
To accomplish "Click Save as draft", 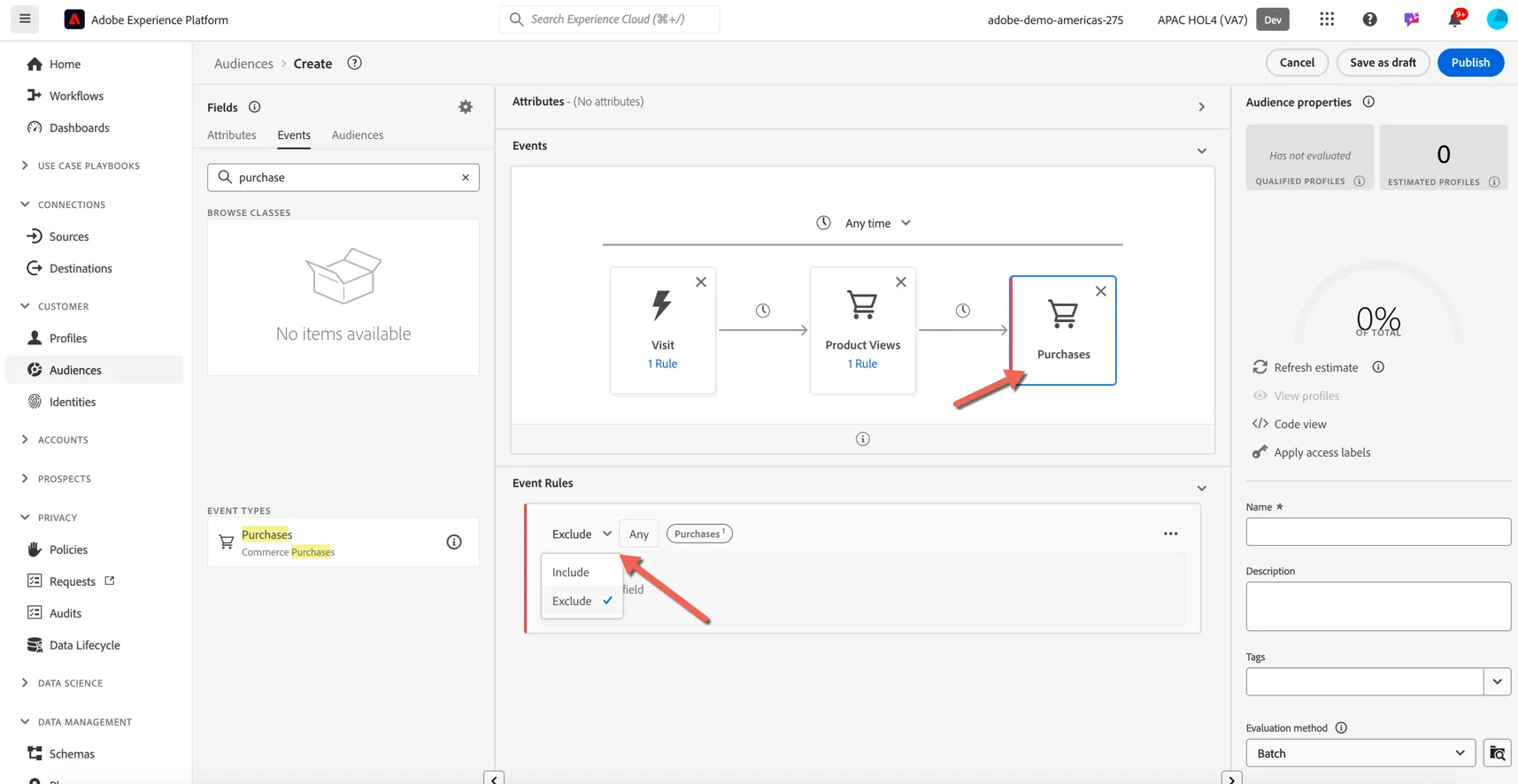I will [x=1383, y=62].
